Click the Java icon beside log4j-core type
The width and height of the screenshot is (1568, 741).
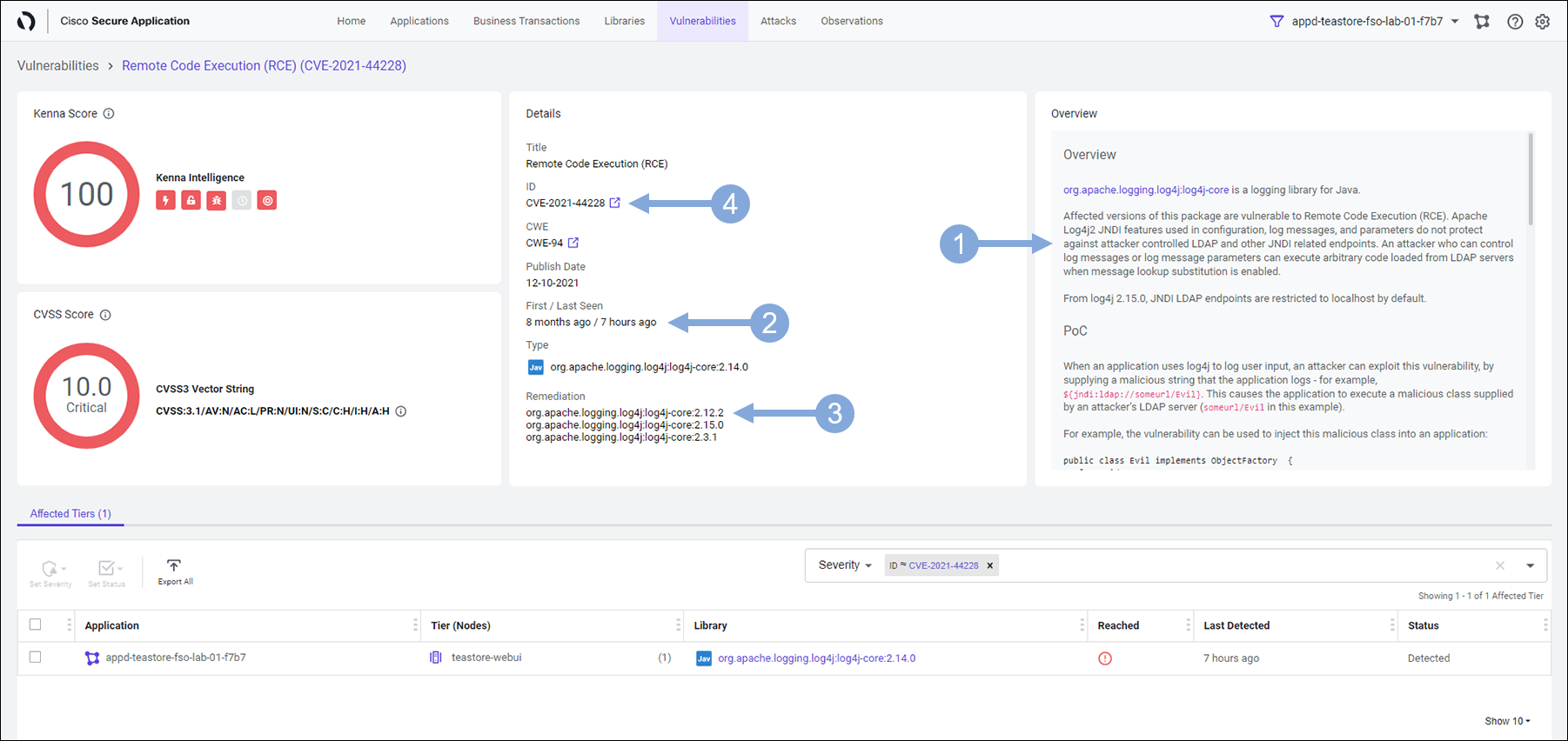tap(536, 367)
